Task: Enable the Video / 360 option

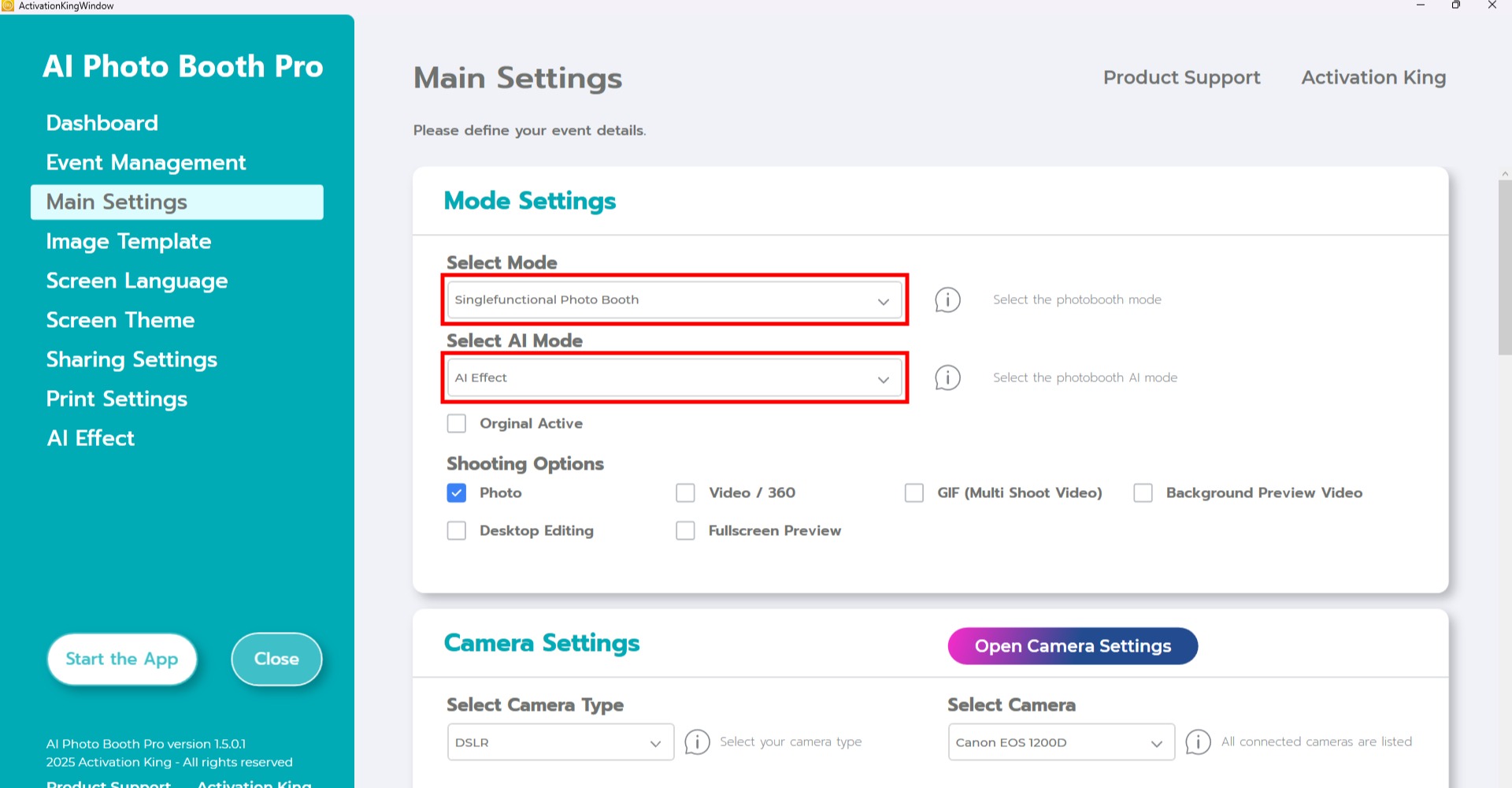Action: click(686, 493)
